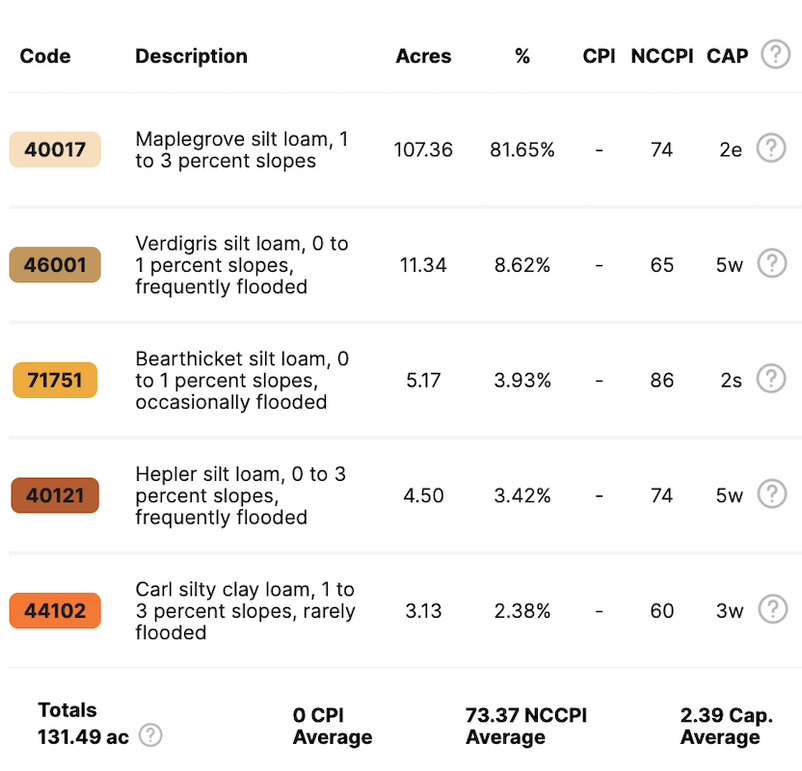Sort by the Acres column header

click(x=423, y=56)
